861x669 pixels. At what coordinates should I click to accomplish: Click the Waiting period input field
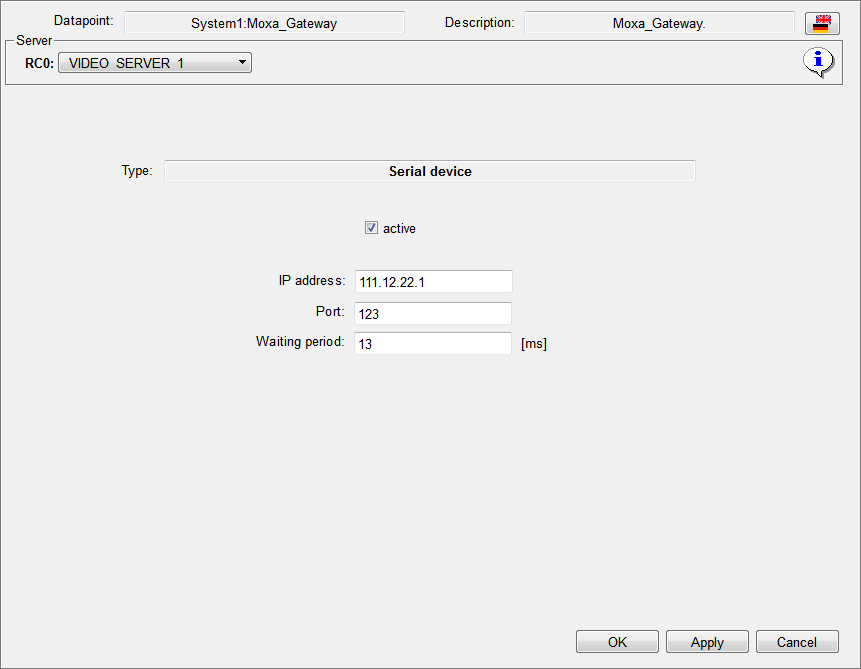pyautogui.click(x=433, y=343)
